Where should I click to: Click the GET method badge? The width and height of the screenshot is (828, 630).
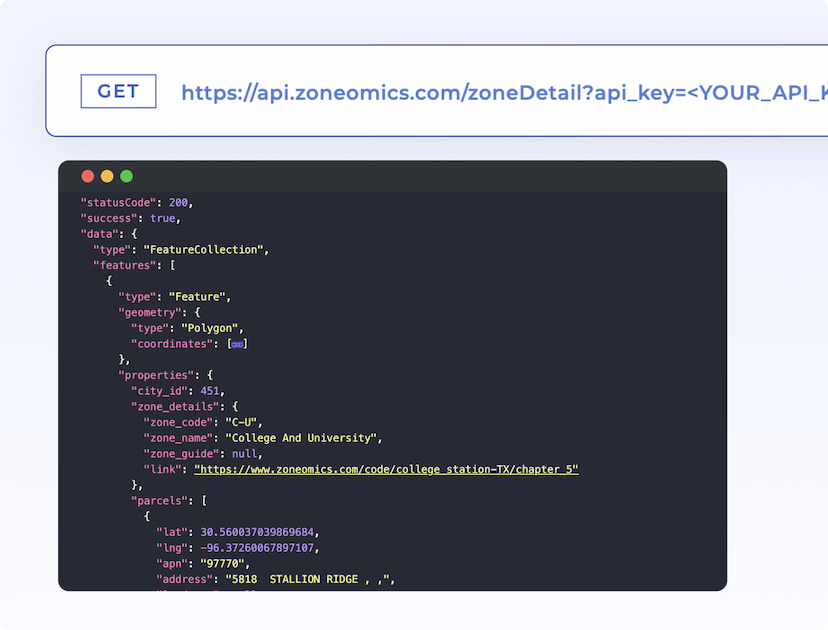point(118,91)
